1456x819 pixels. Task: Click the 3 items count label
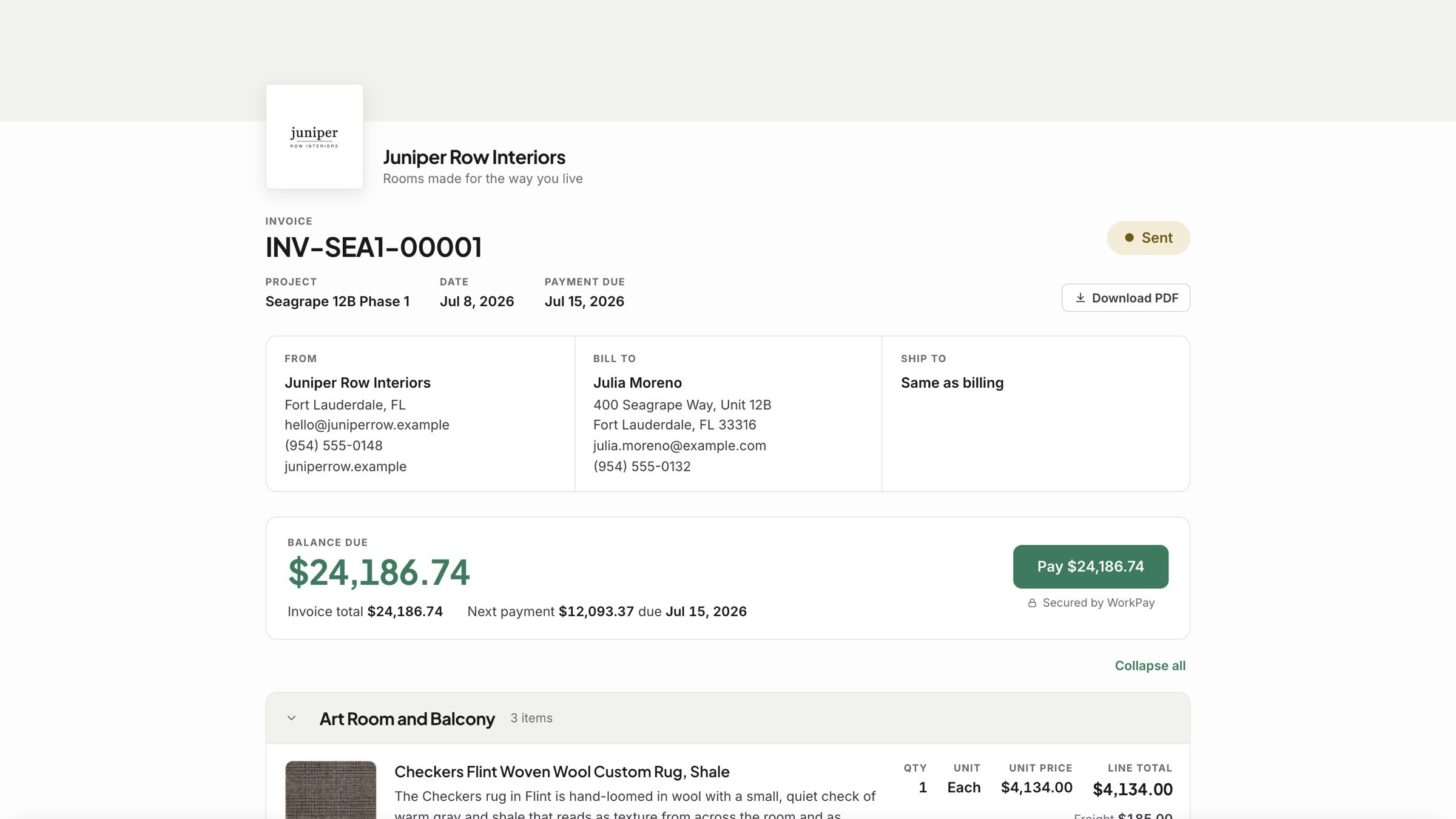[x=531, y=718]
